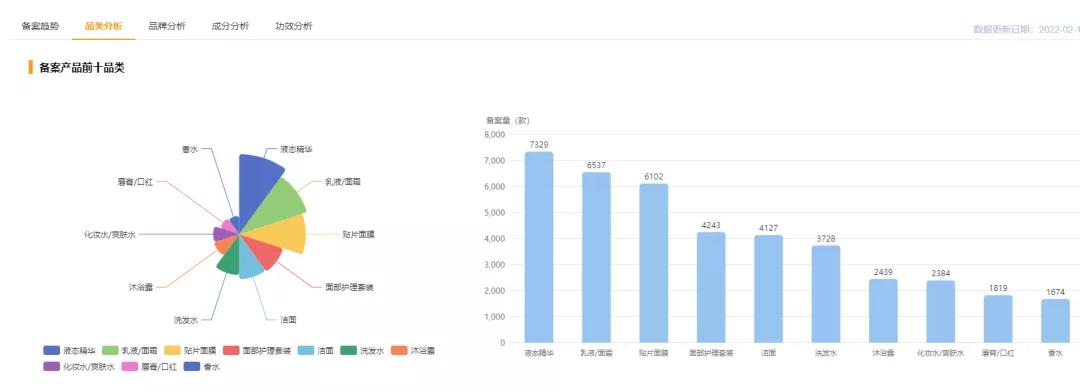
Task: Click the 3728 bar value label
Action: coord(826,238)
